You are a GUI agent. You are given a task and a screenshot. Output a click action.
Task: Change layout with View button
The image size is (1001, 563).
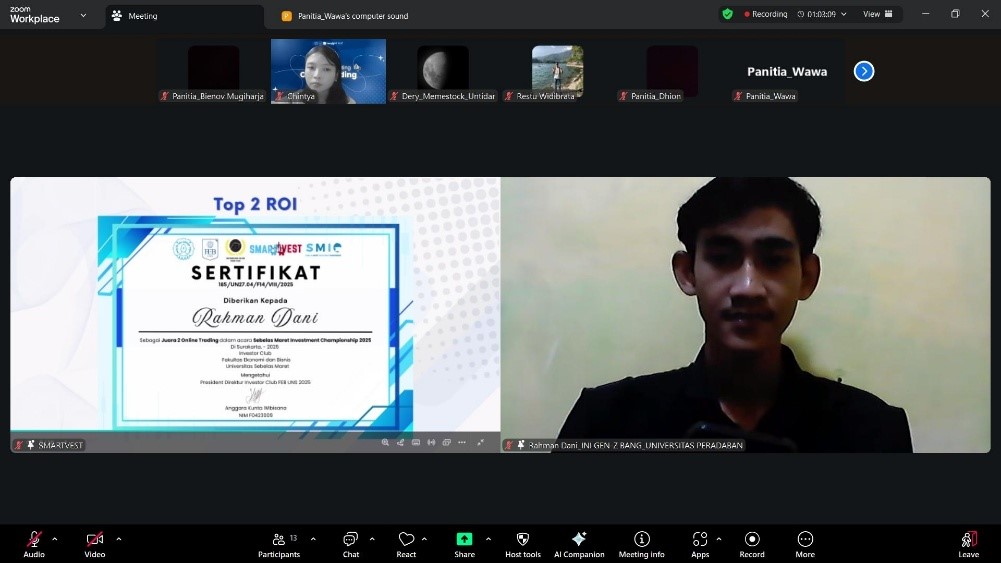(x=876, y=14)
